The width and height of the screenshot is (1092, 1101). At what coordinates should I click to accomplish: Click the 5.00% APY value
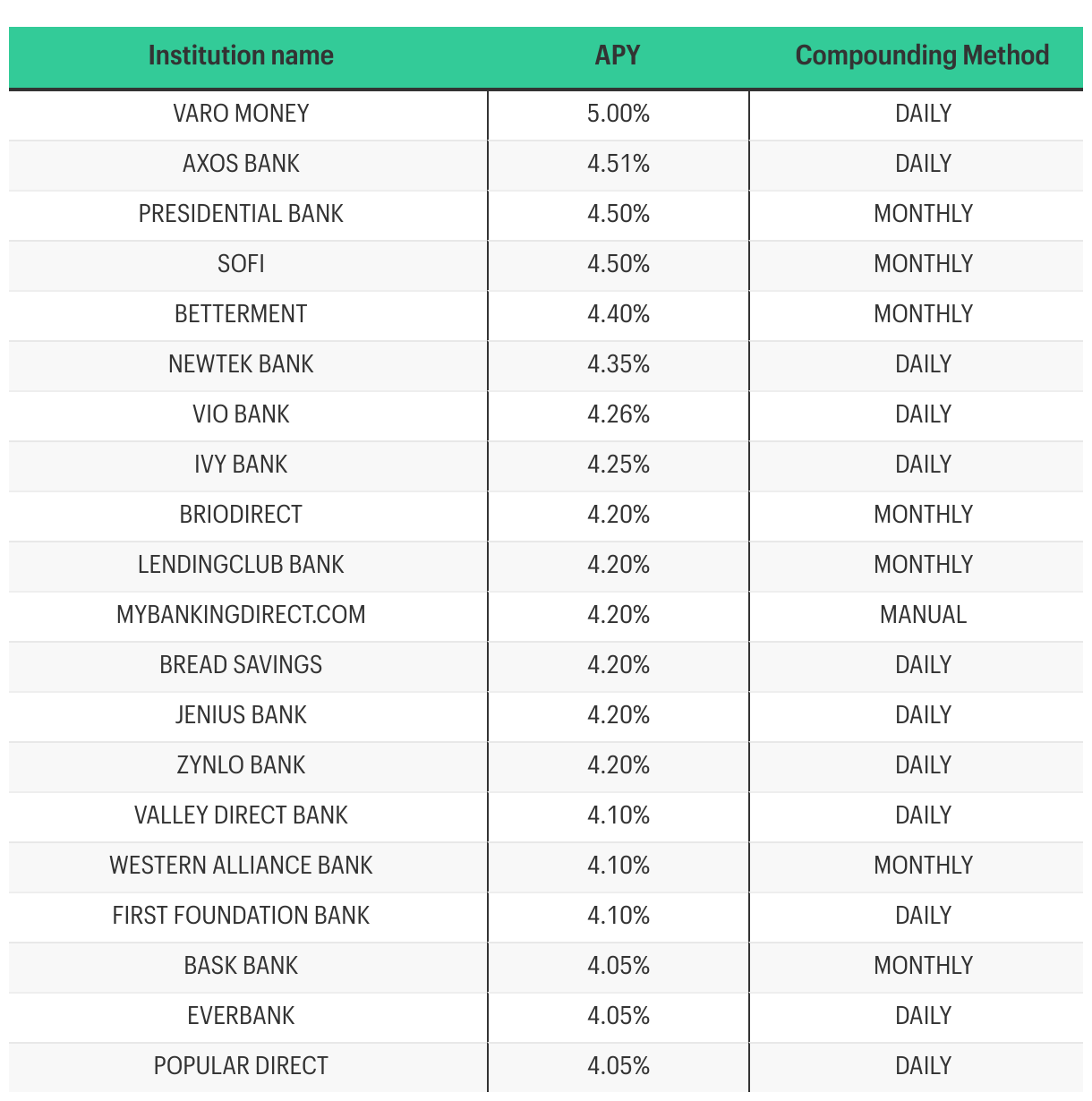(619, 114)
